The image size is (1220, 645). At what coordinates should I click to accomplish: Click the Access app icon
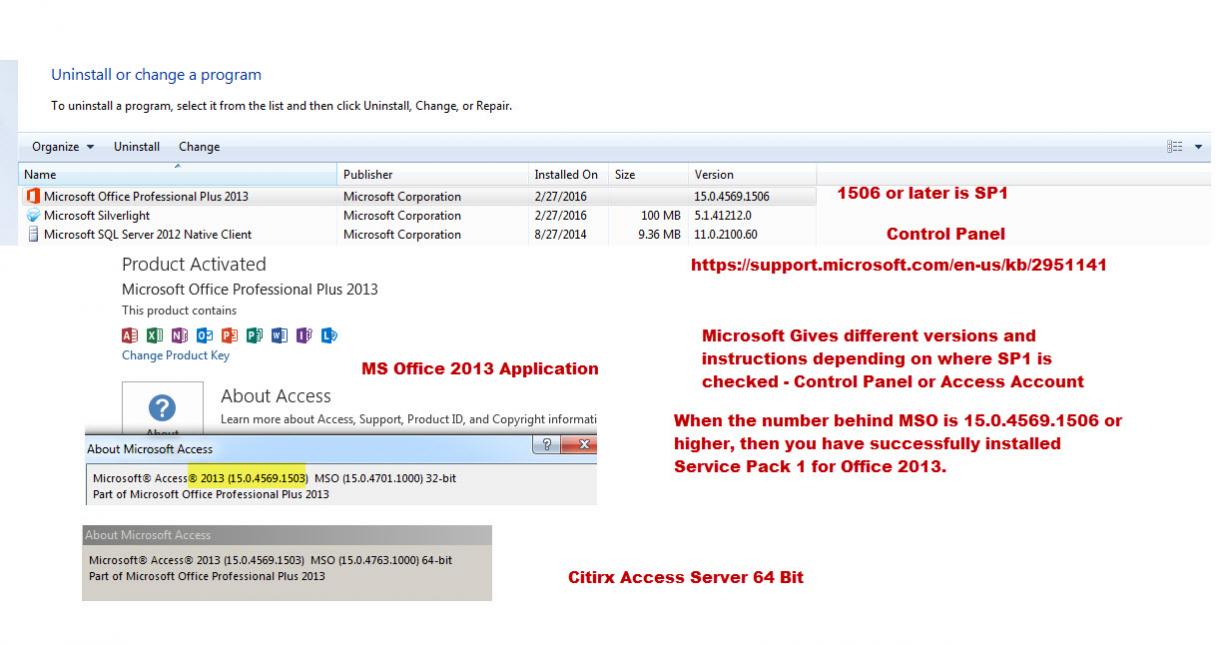pyautogui.click(x=128, y=335)
